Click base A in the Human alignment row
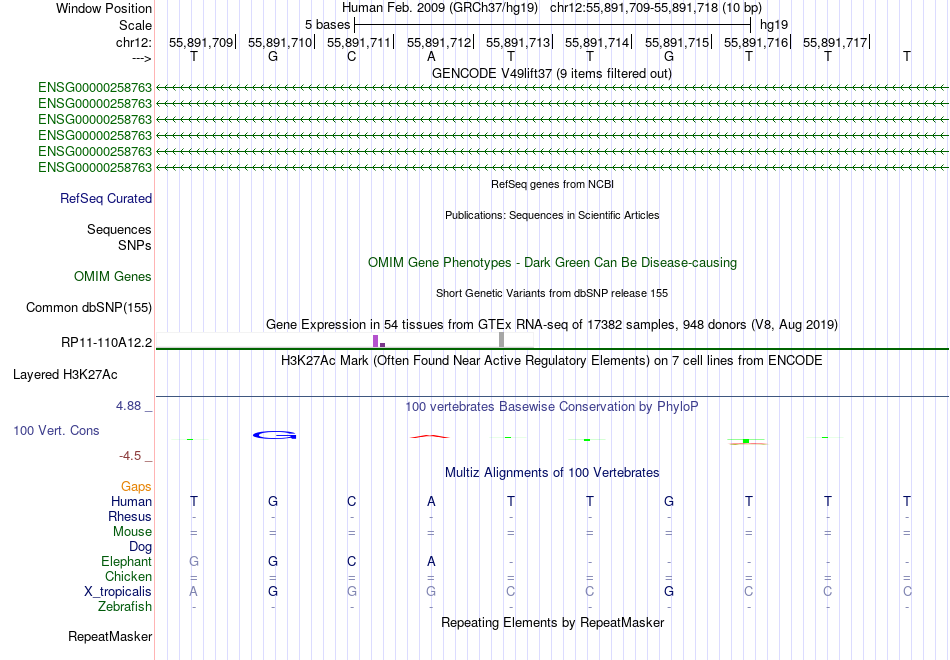The height and width of the screenshot is (660, 950). point(431,501)
